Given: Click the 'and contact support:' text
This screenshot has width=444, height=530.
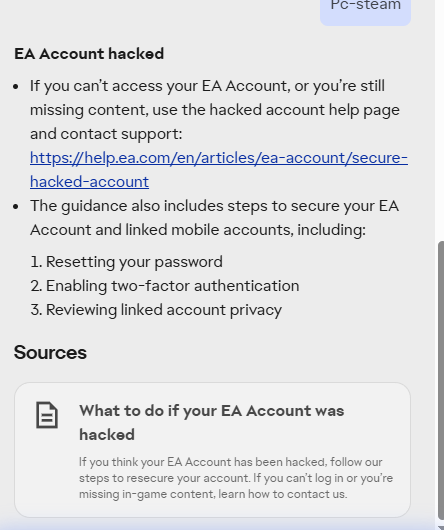Looking at the screenshot, I should 106,134.
